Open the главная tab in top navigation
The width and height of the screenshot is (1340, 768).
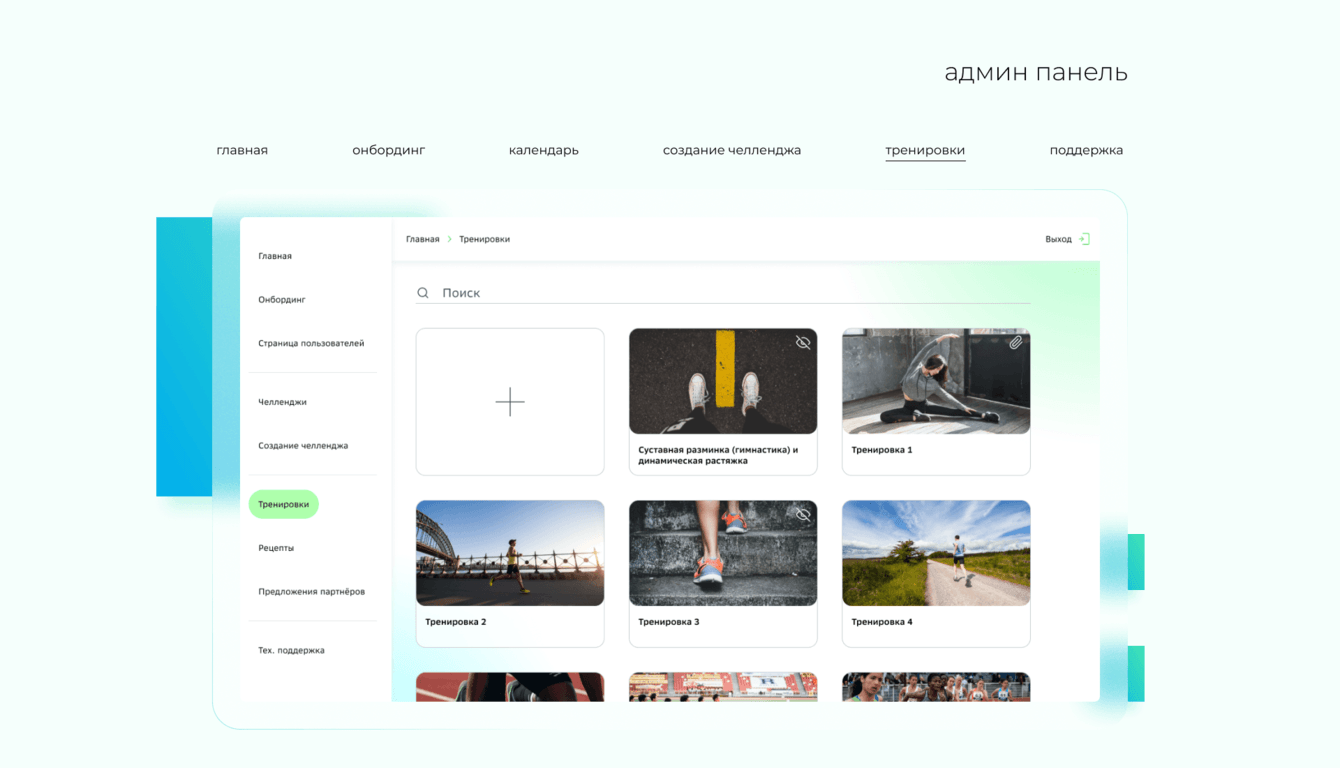click(242, 150)
